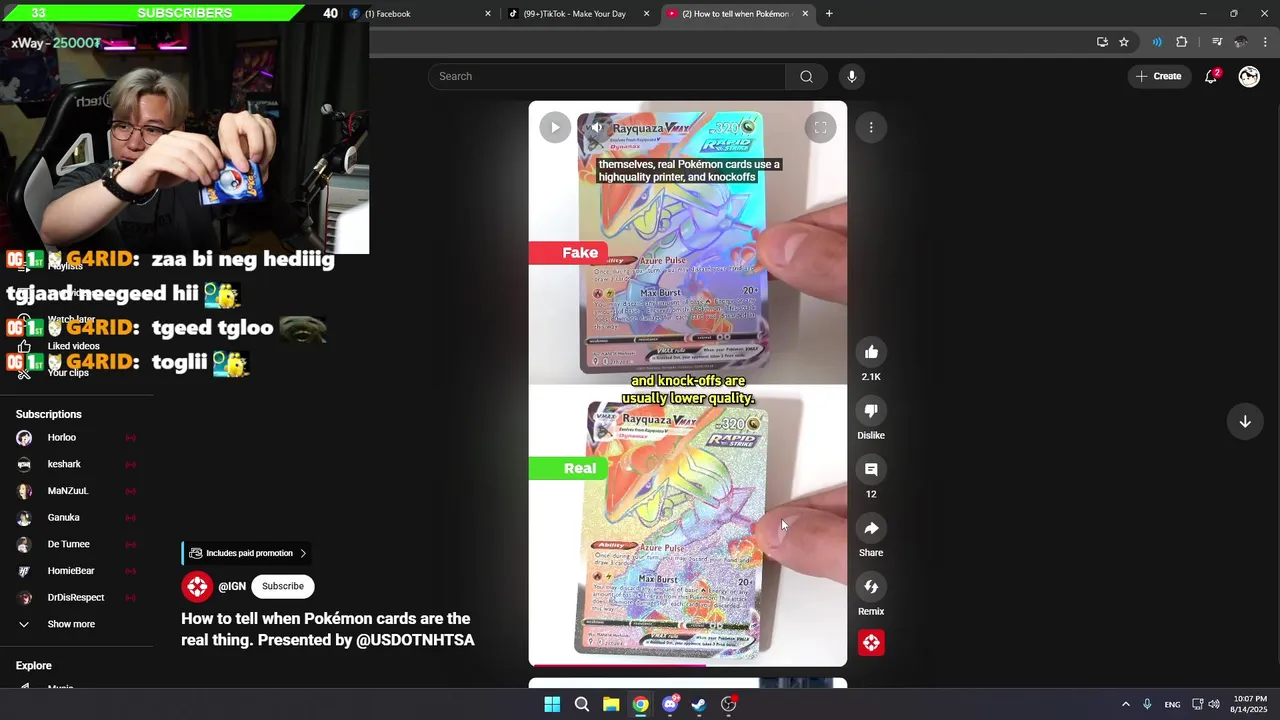1280x720 pixels.
Task: Share this YouTube Short
Action: 871,528
